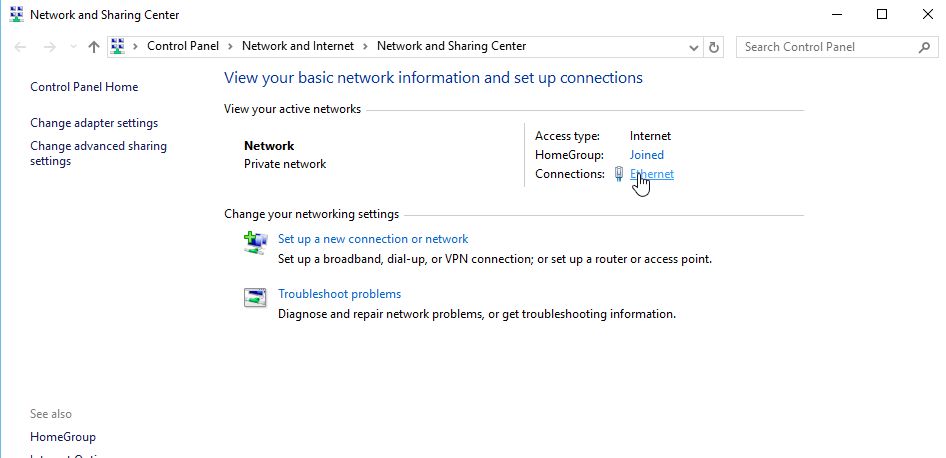946x458 pixels.
Task: Click the search magnifier icon
Action: (x=924, y=46)
